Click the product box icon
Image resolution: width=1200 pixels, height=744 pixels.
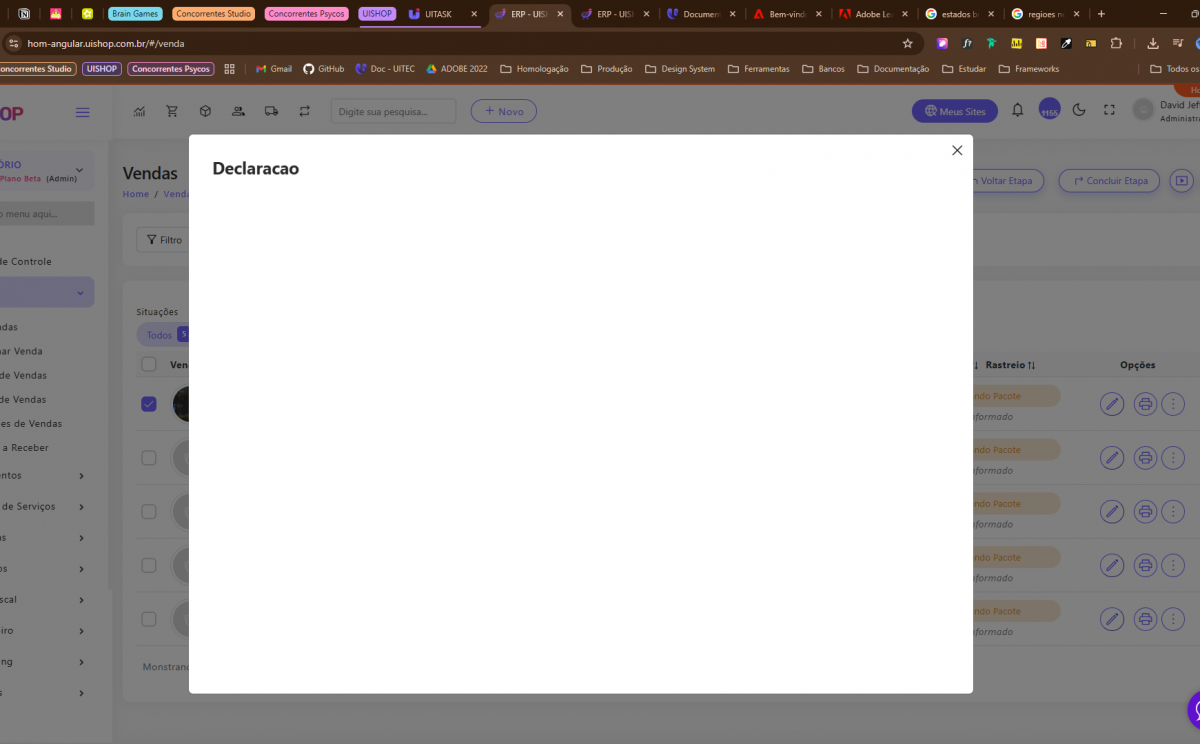pos(205,111)
